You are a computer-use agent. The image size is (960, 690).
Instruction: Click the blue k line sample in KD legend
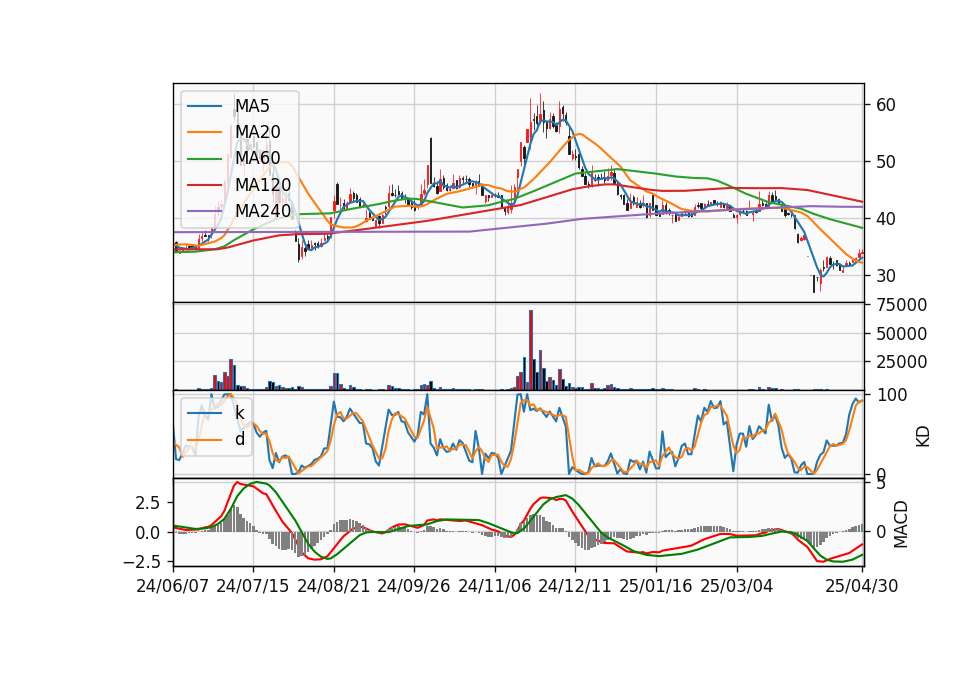pyautogui.click(x=204, y=413)
